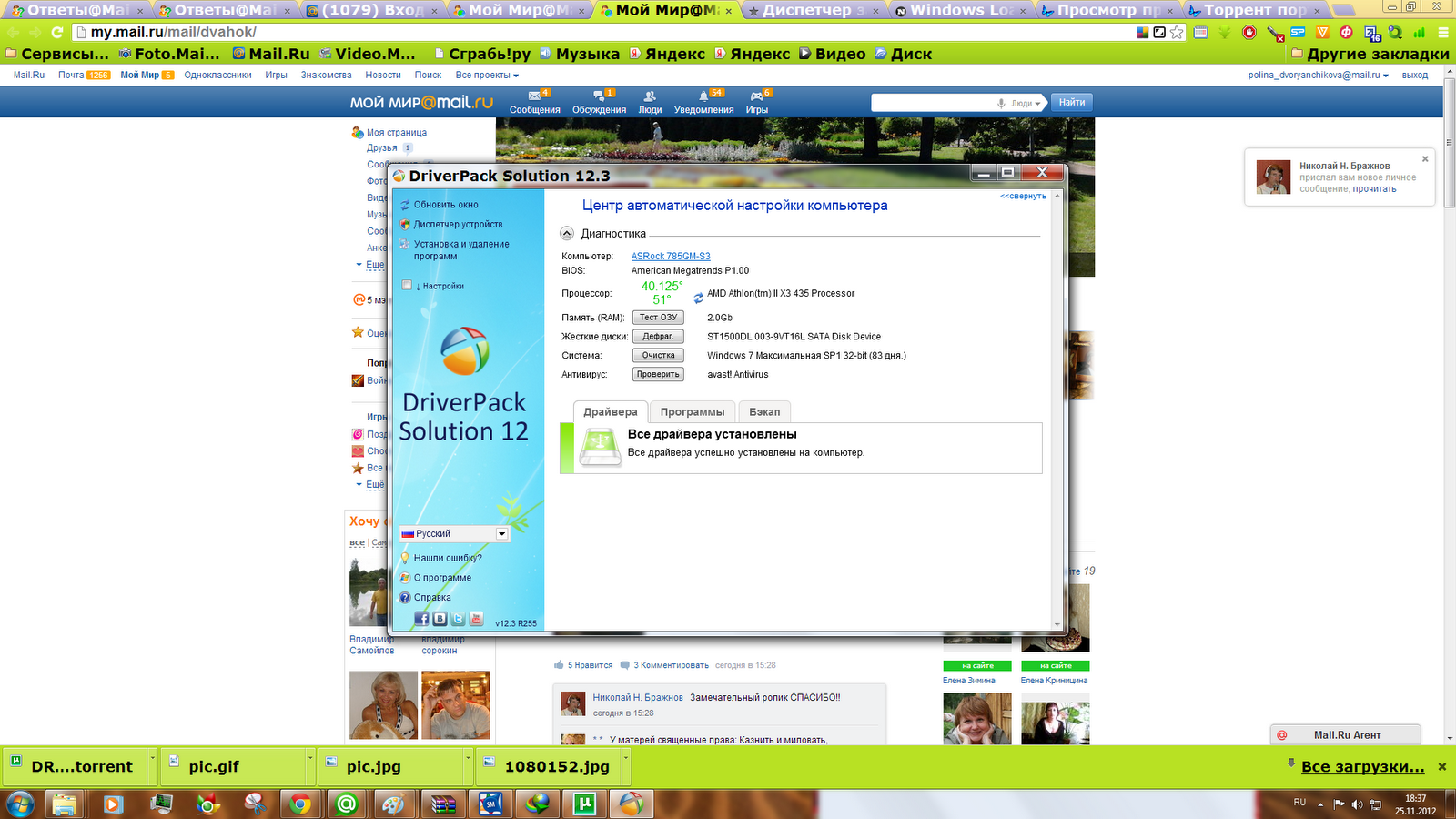Expand the Еще link under Моя страница
The image size is (1456, 819).
(x=375, y=264)
